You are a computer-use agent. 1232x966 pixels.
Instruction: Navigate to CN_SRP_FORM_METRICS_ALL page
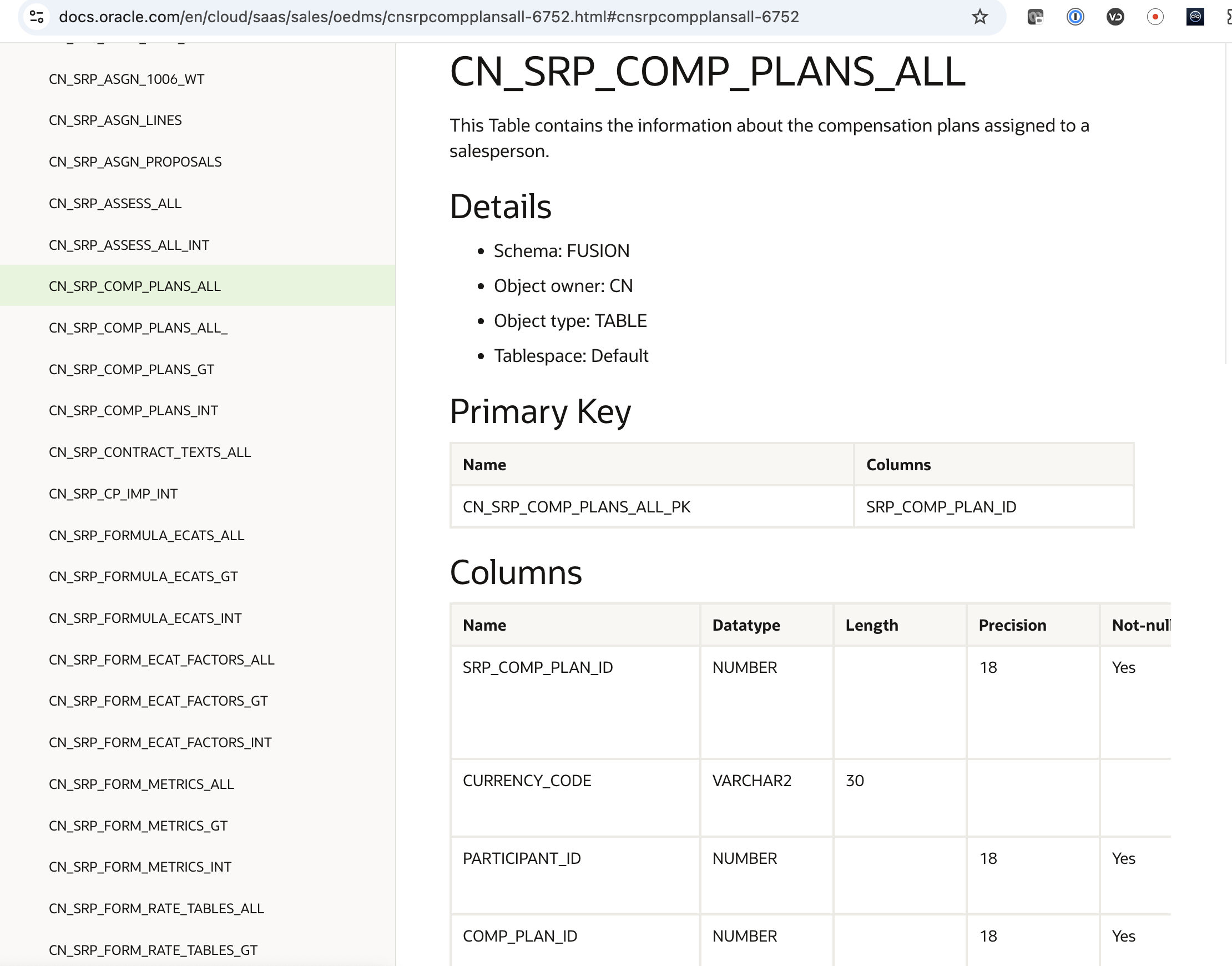142,784
